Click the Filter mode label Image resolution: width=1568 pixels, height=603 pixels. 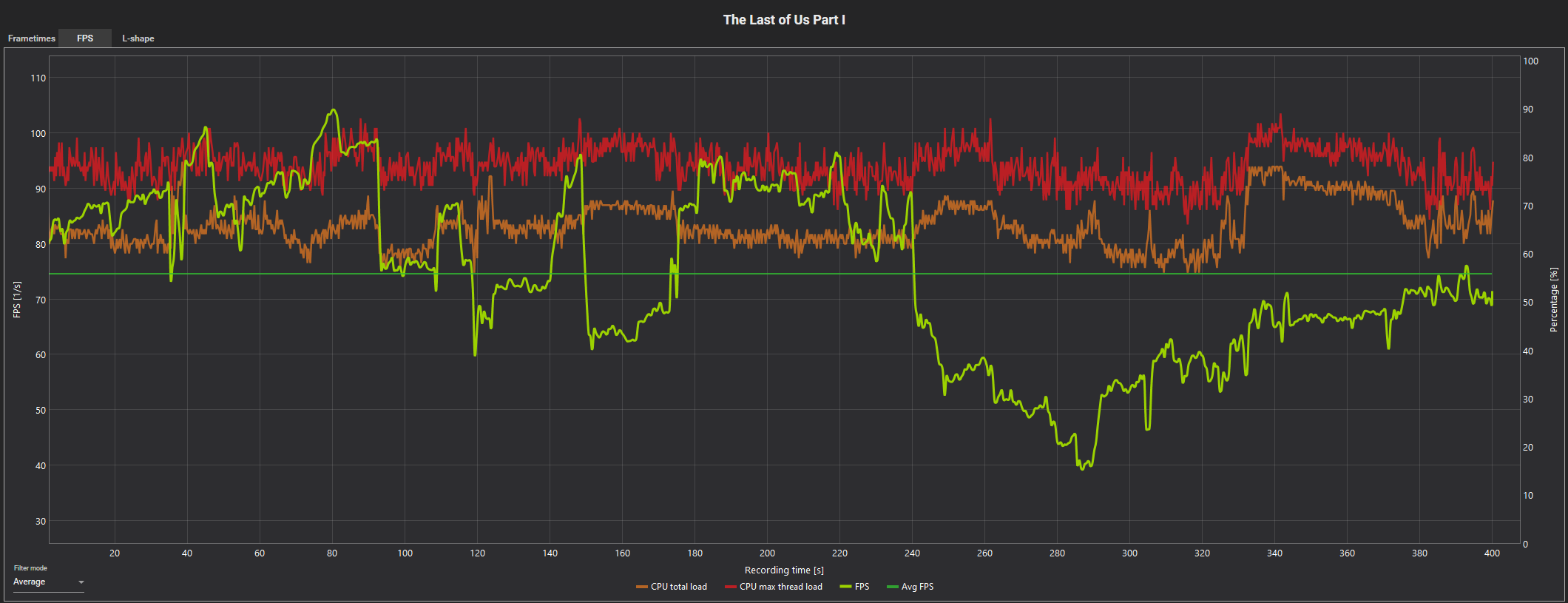[x=30, y=568]
